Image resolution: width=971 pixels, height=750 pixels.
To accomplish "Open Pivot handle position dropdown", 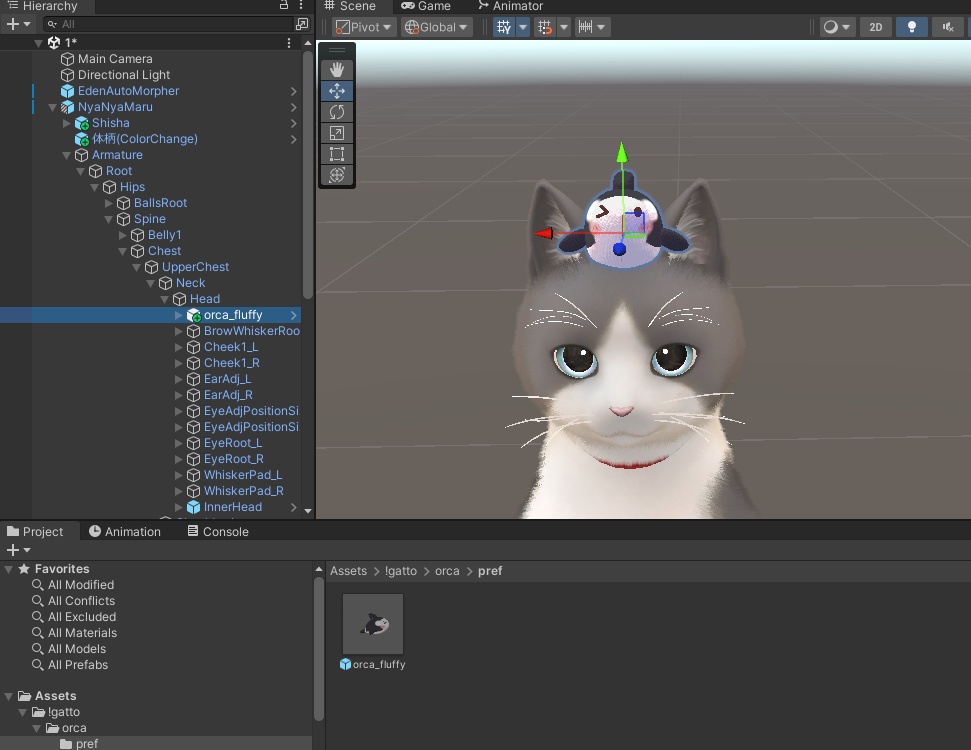I will 364,27.
